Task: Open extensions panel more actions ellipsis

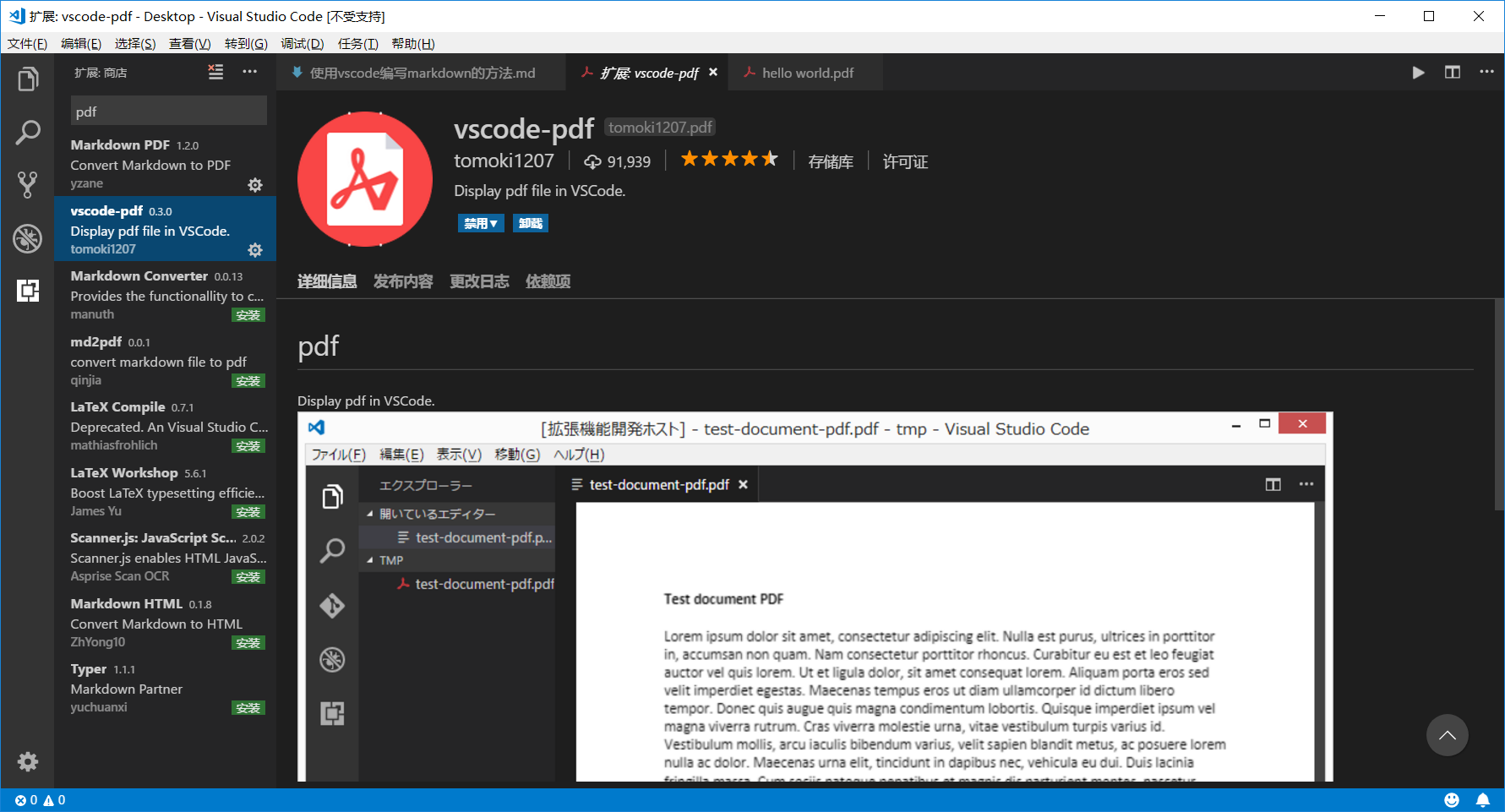Action: click(x=250, y=72)
